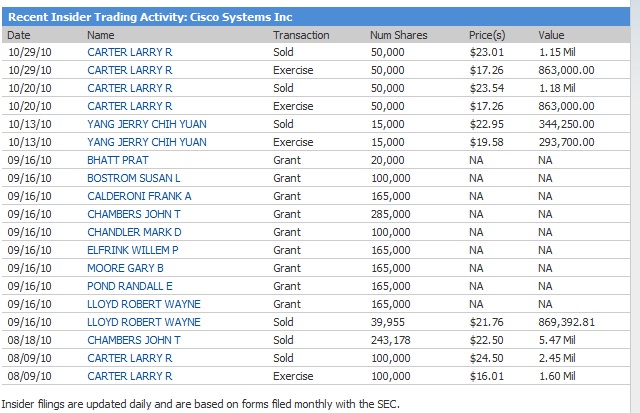Viewport: 640px width, 413px height.
Task: Open YANG JERRY CHIH YUAN in Exercise row
Action: point(147,142)
